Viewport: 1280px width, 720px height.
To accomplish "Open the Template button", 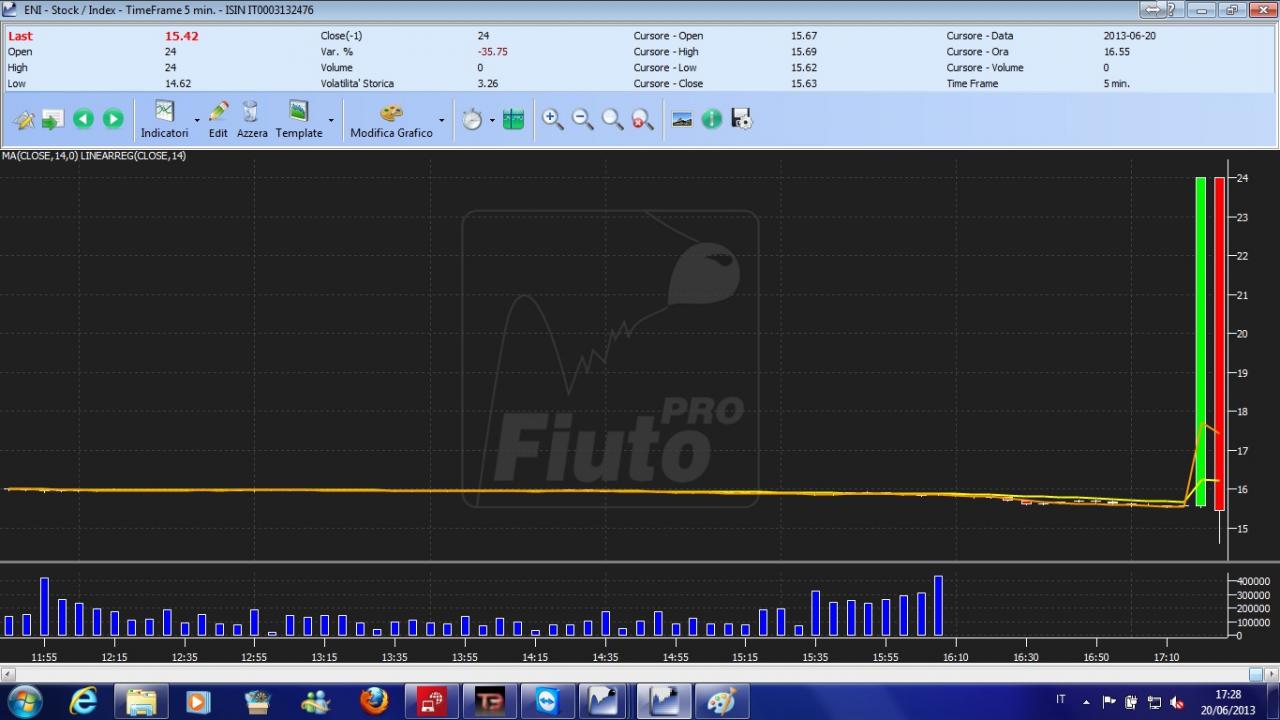I will [299, 119].
